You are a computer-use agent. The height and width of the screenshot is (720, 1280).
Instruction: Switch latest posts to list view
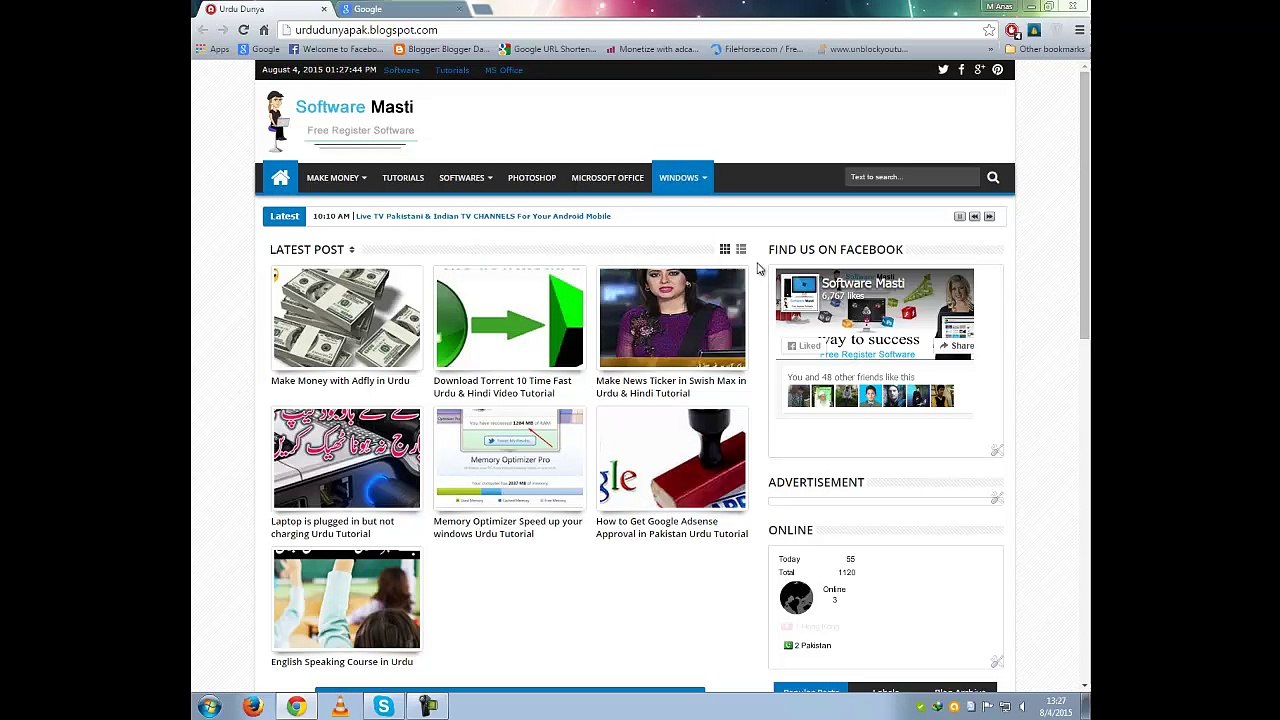tap(741, 249)
